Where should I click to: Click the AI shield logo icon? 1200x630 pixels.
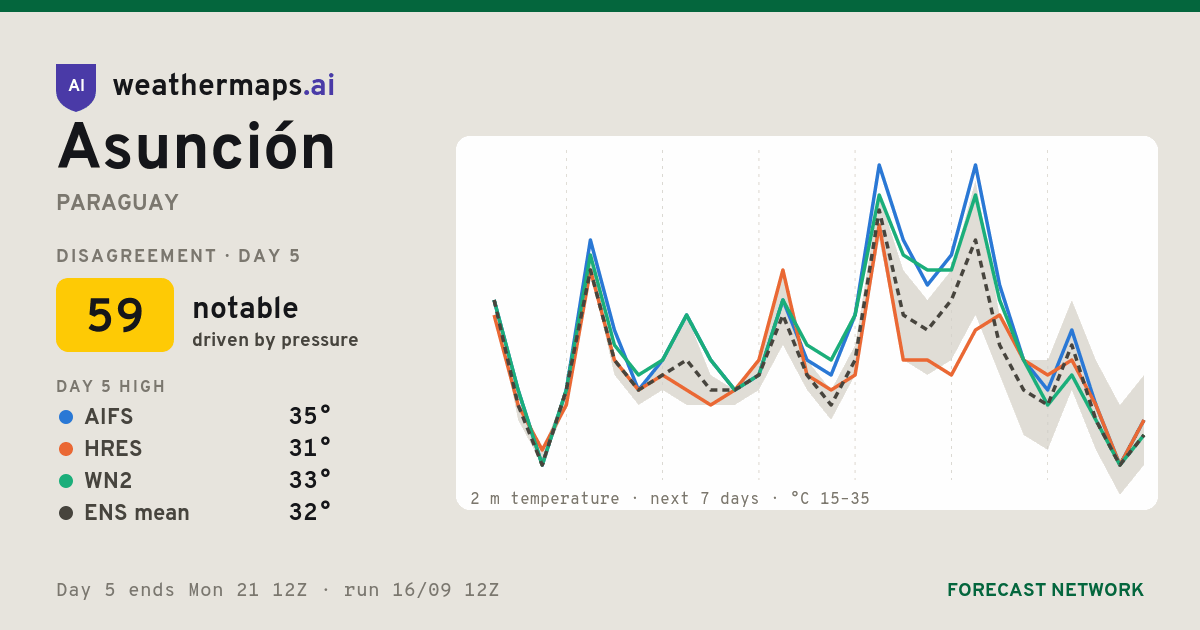[x=76, y=87]
